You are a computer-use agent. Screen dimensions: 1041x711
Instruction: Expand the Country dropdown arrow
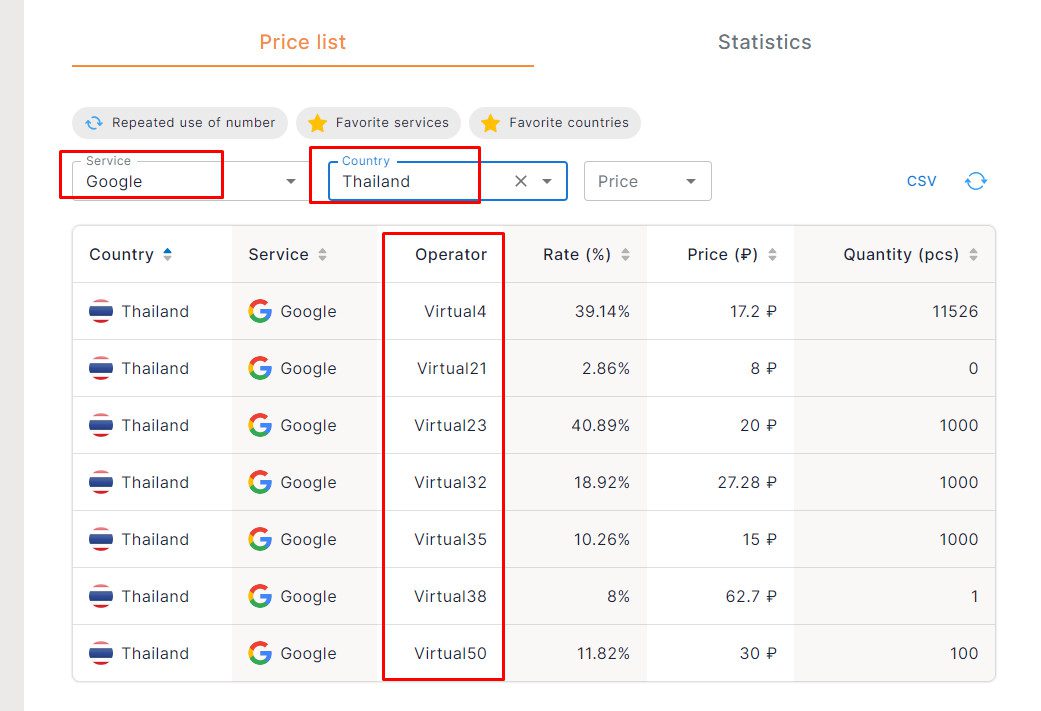tap(547, 181)
